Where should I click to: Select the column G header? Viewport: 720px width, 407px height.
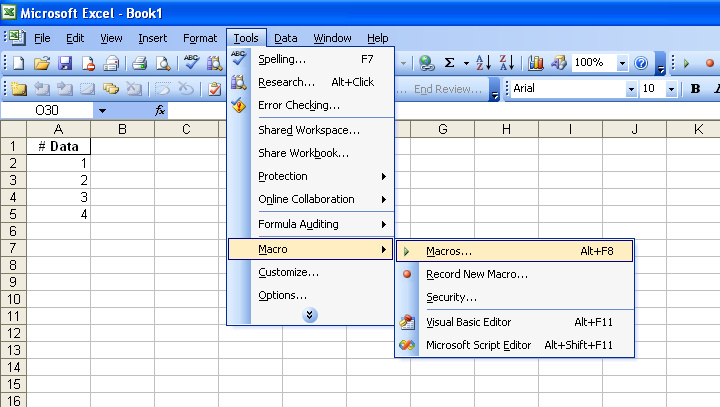pyautogui.click(x=443, y=130)
